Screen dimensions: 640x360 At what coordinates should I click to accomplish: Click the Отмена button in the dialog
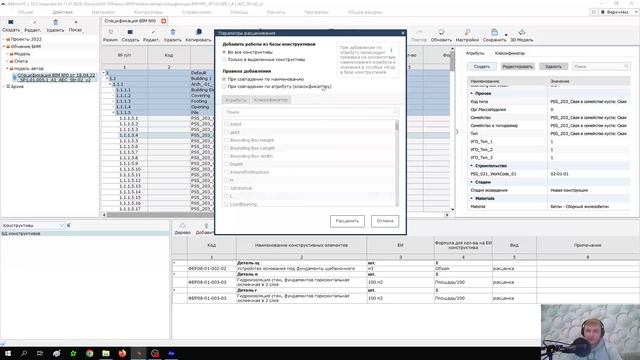pyautogui.click(x=384, y=221)
